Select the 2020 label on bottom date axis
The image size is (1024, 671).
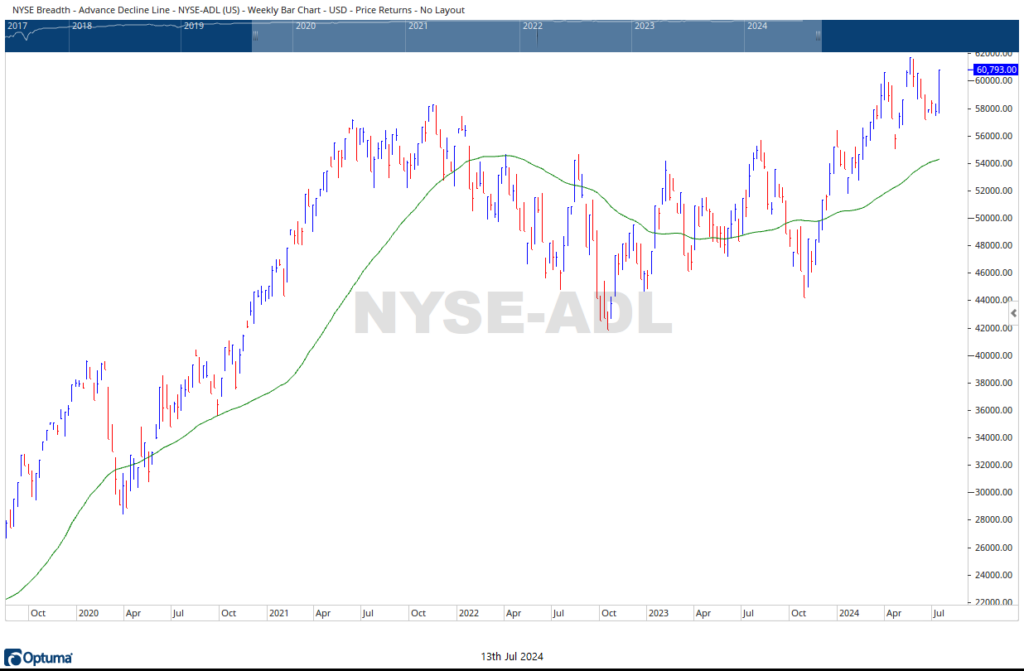pos(88,612)
